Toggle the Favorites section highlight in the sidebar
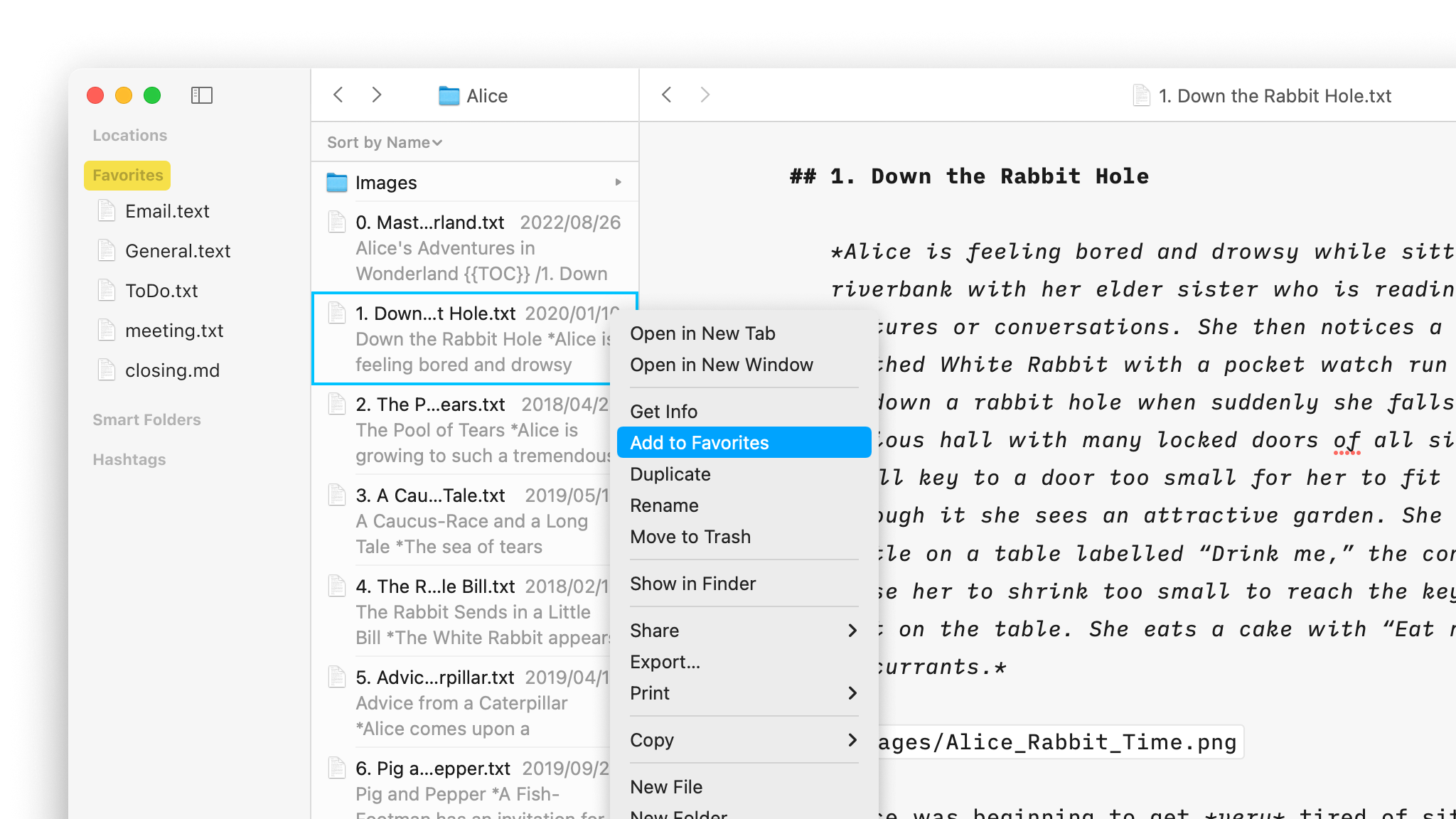This screenshot has width=1456, height=819. (127, 175)
